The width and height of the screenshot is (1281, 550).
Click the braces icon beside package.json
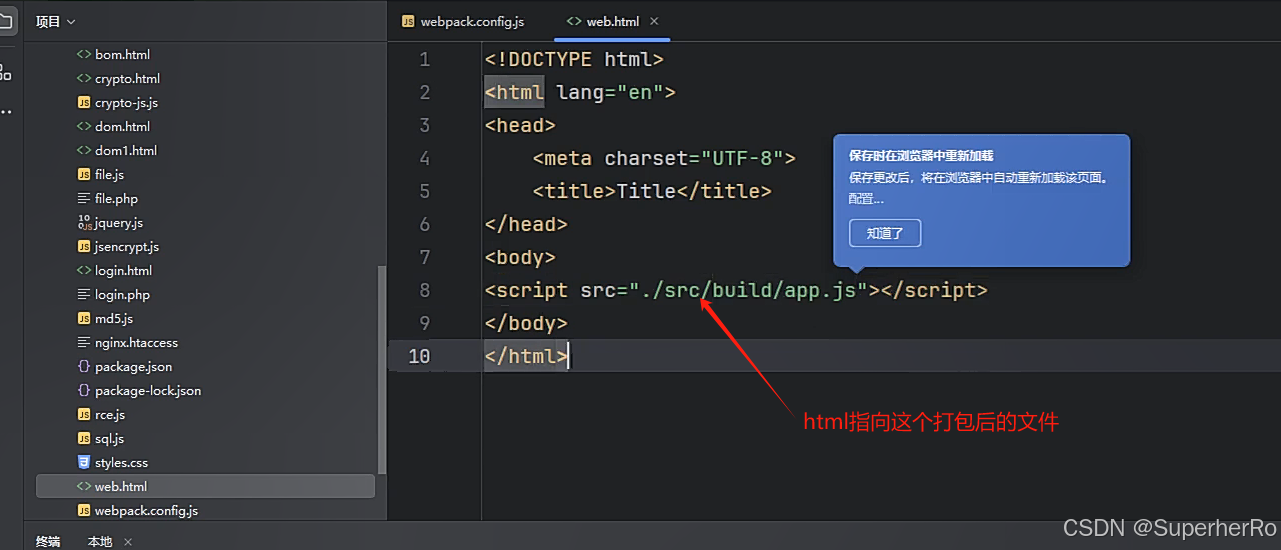[84, 367]
